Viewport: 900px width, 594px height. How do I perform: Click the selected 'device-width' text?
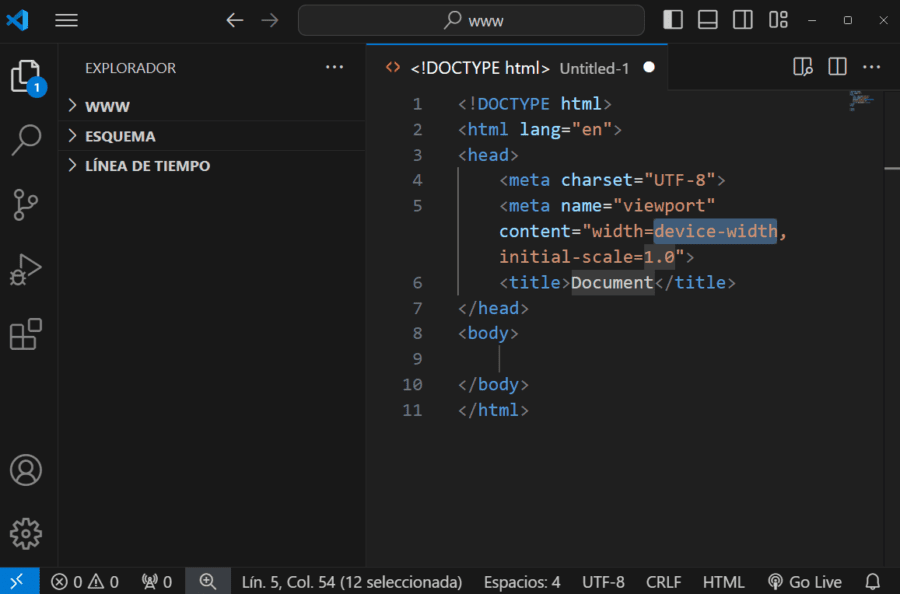[x=715, y=231]
